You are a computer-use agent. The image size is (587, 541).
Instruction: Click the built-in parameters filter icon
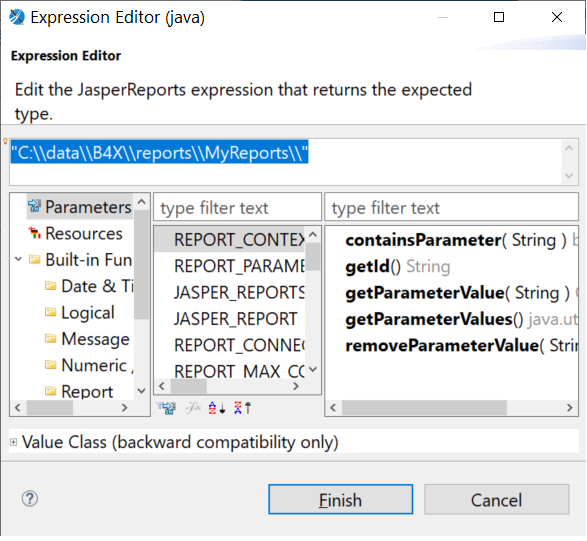click(167, 408)
